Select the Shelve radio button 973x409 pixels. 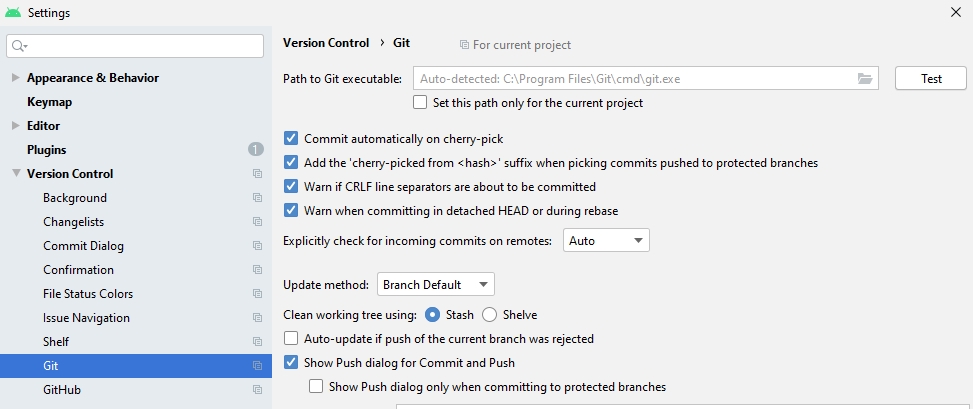click(490, 315)
